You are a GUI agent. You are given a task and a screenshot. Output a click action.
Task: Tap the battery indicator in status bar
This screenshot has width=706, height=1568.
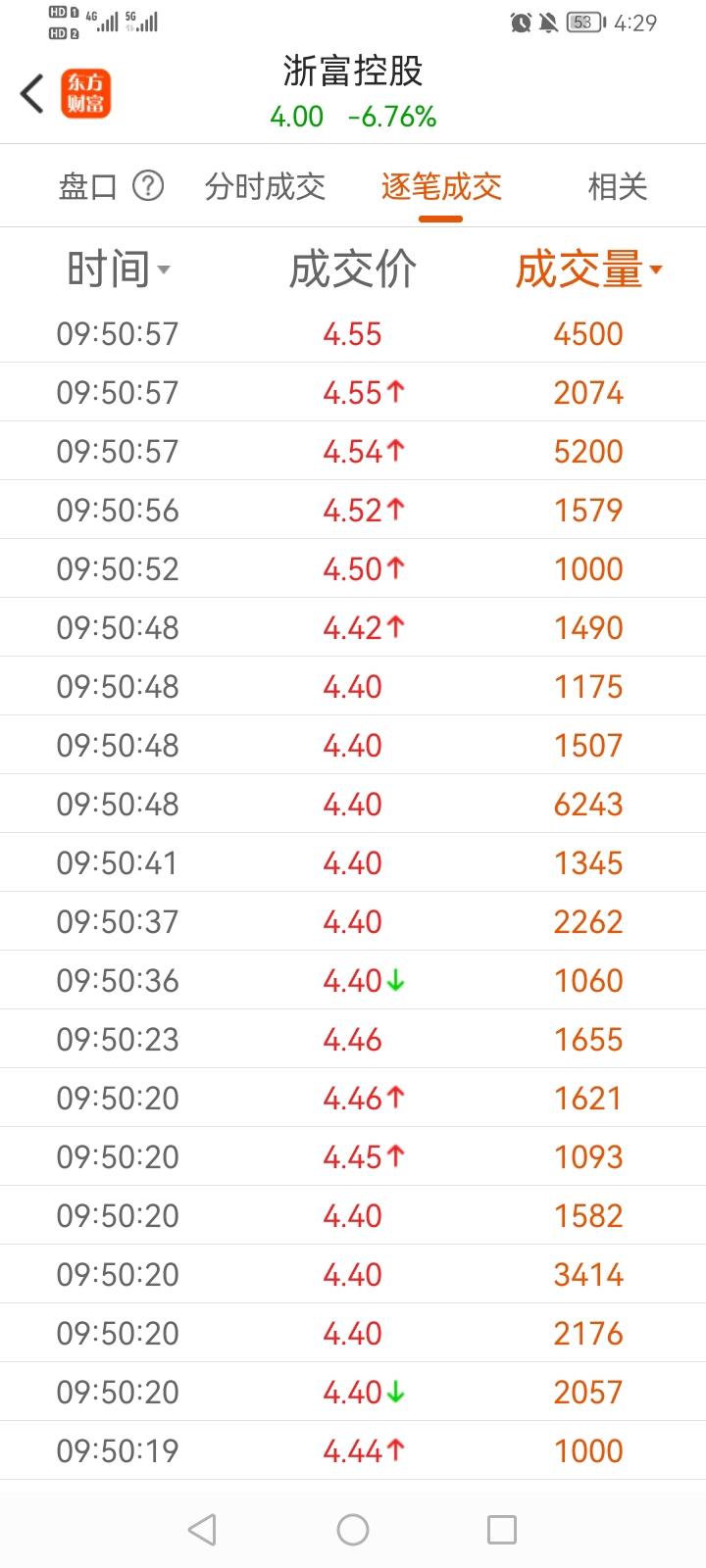coord(586,23)
